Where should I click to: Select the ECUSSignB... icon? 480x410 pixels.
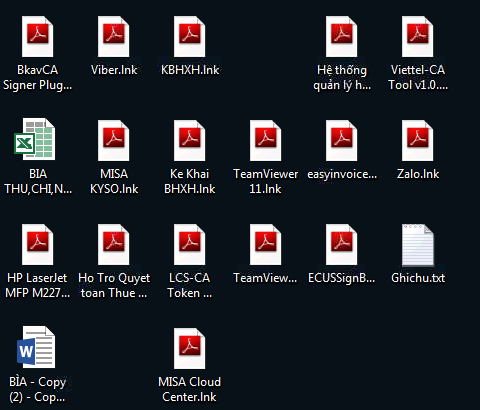(342, 245)
